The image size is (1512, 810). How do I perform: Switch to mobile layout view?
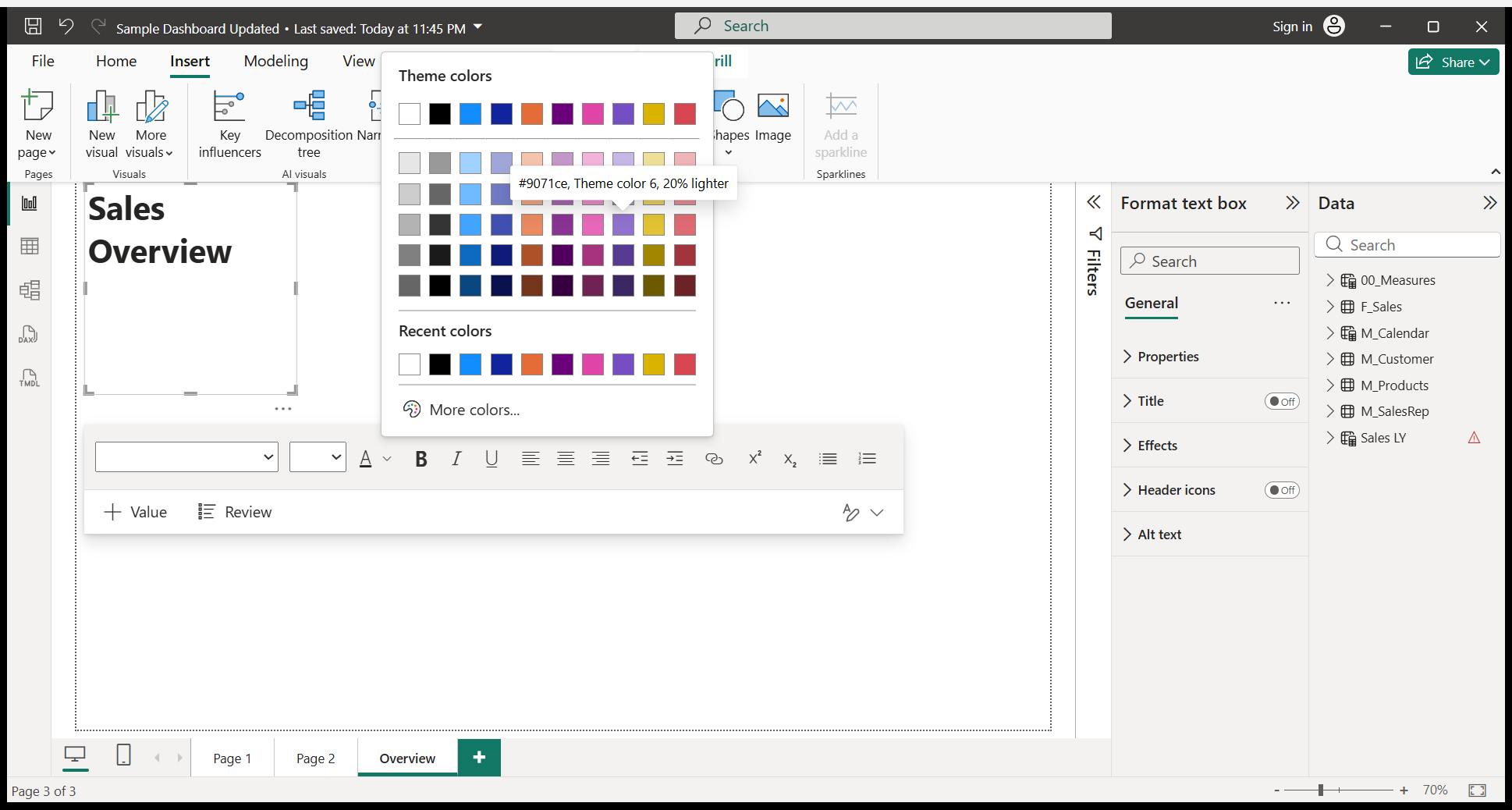click(123, 755)
